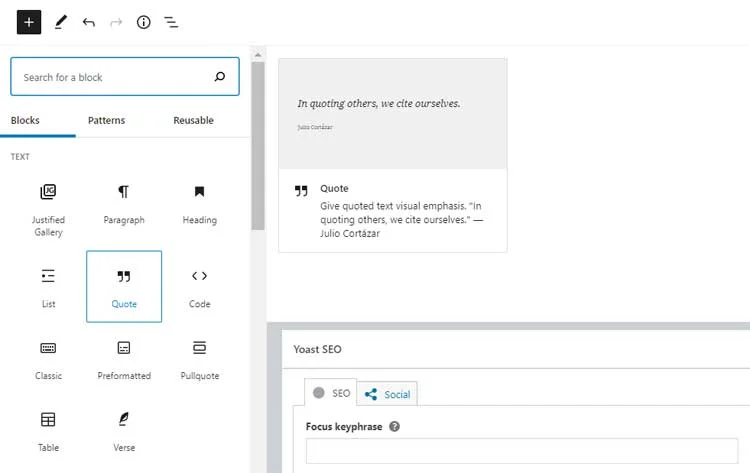
Task: Click the Focus keyphrase help icon
Action: [394, 426]
